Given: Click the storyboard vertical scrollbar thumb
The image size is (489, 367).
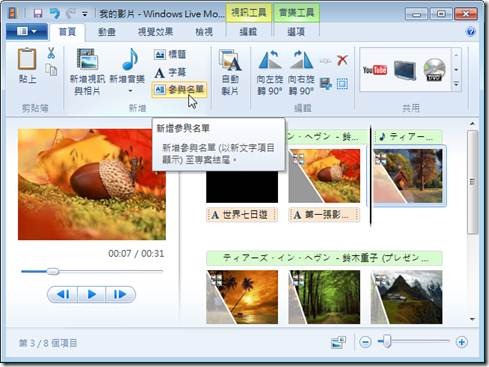Looking at the screenshot, I should tap(472, 182).
